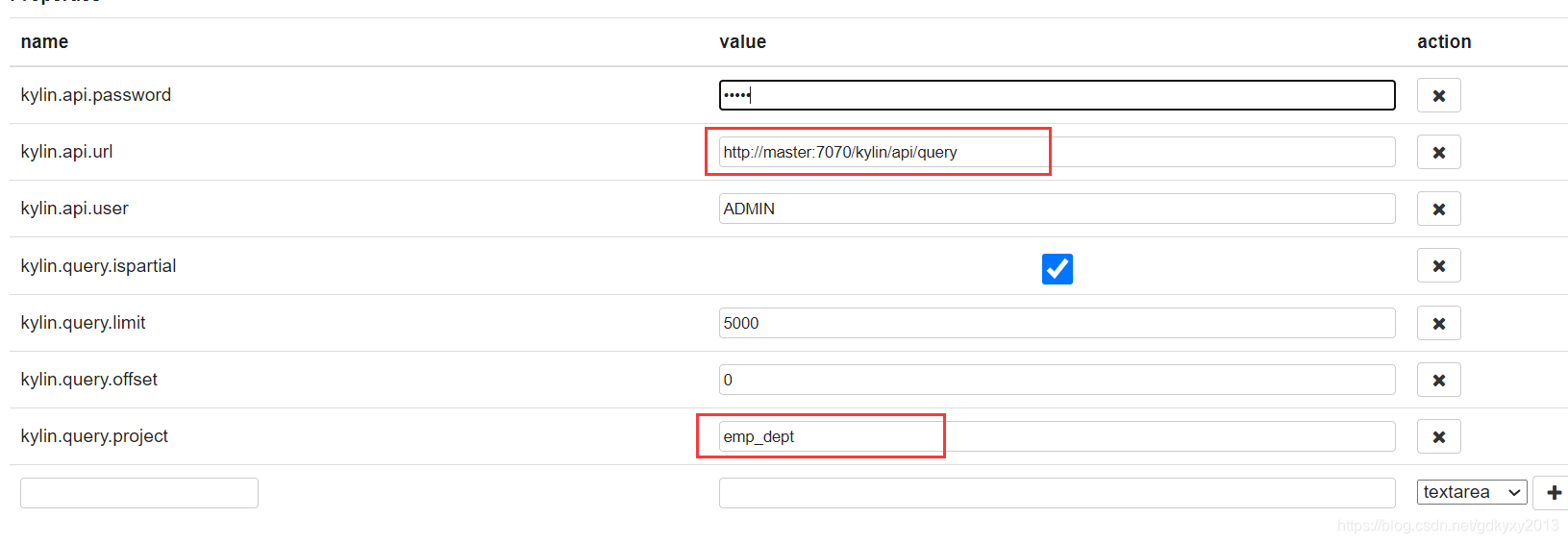Click the name column header
1568x543 pixels.
44,42
